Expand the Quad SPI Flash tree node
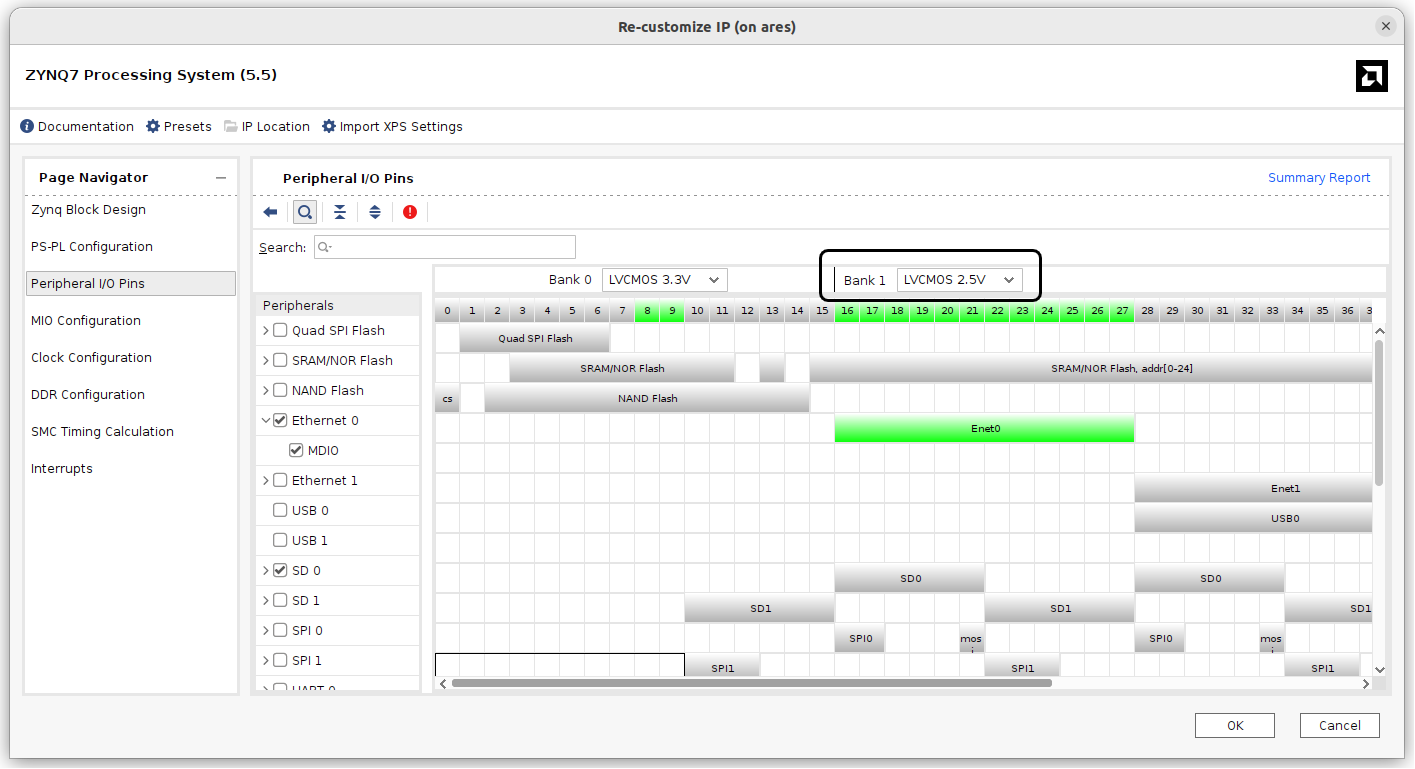The height and width of the screenshot is (769, 1415). pos(266,330)
